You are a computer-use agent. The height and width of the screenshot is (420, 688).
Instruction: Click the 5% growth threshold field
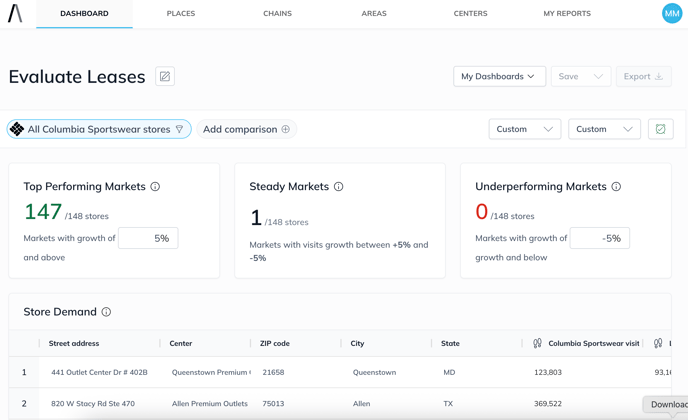click(x=148, y=238)
